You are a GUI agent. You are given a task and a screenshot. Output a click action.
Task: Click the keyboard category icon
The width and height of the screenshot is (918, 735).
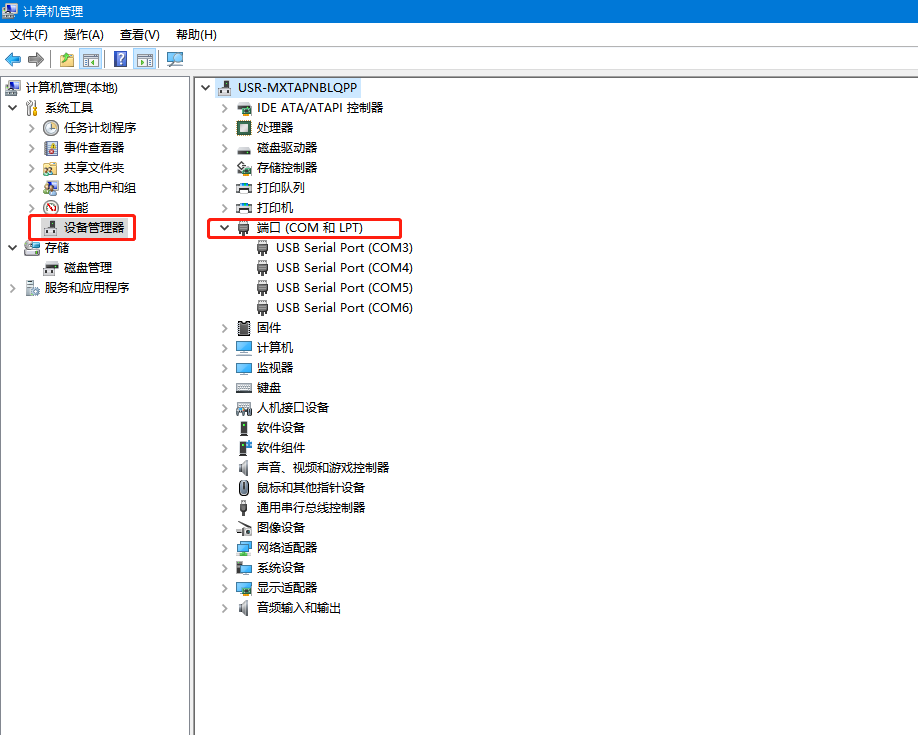(244, 388)
